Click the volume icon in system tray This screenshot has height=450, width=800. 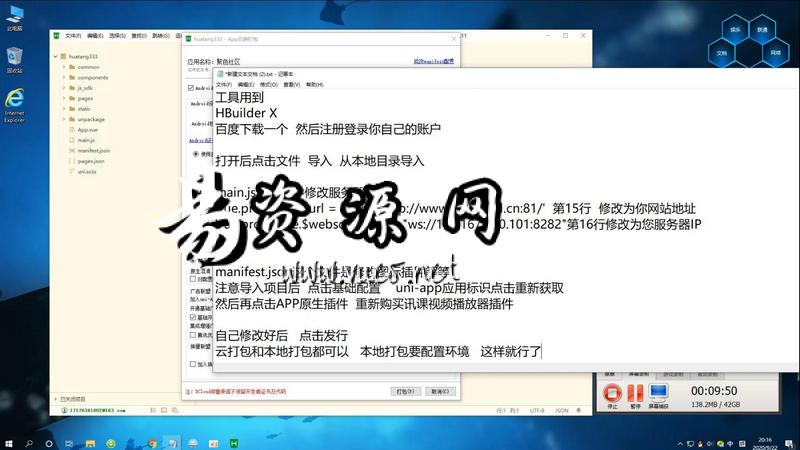click(x=710, y=444)
